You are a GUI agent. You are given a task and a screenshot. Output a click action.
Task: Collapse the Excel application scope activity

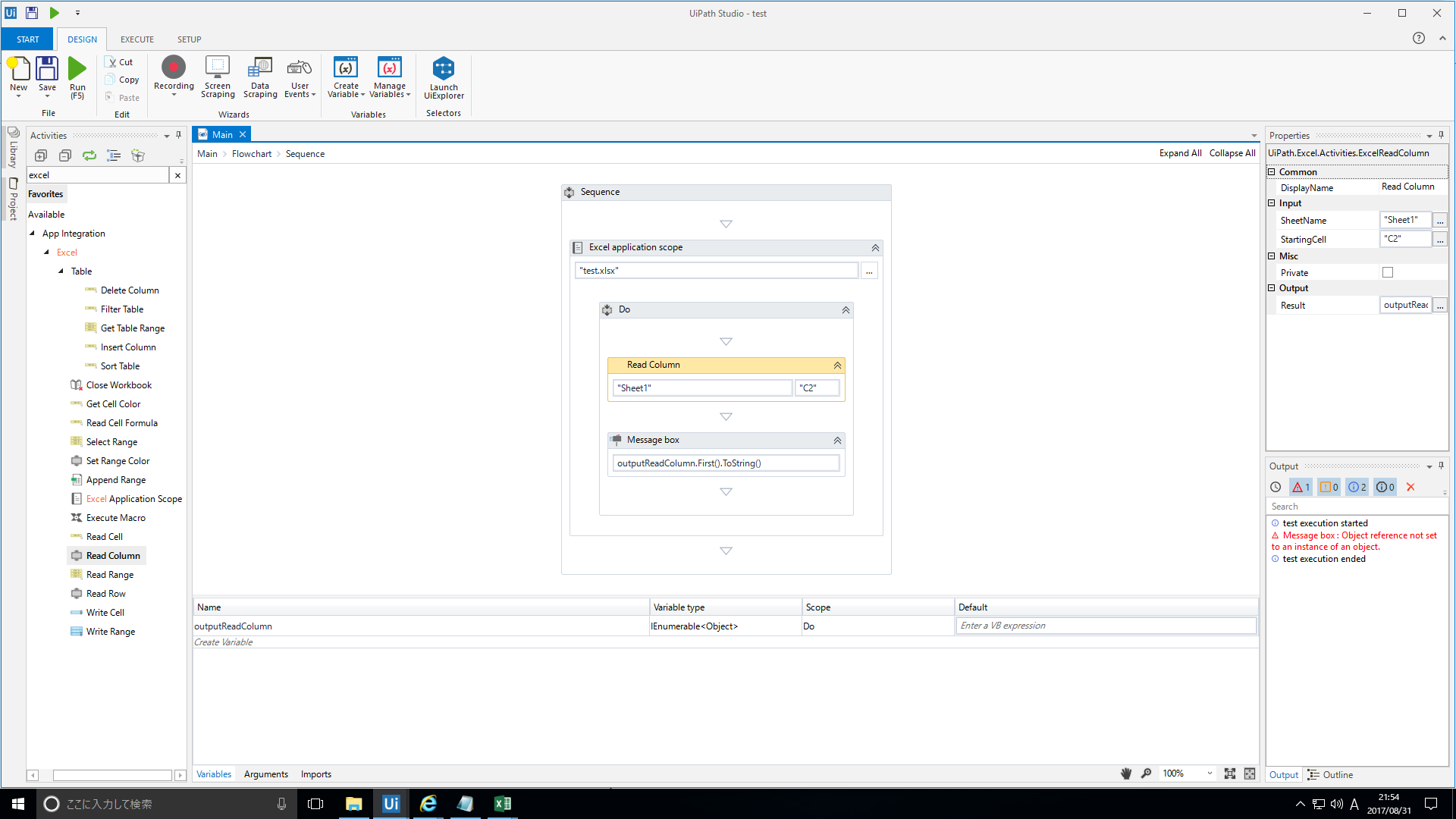(x=875, y=248)
